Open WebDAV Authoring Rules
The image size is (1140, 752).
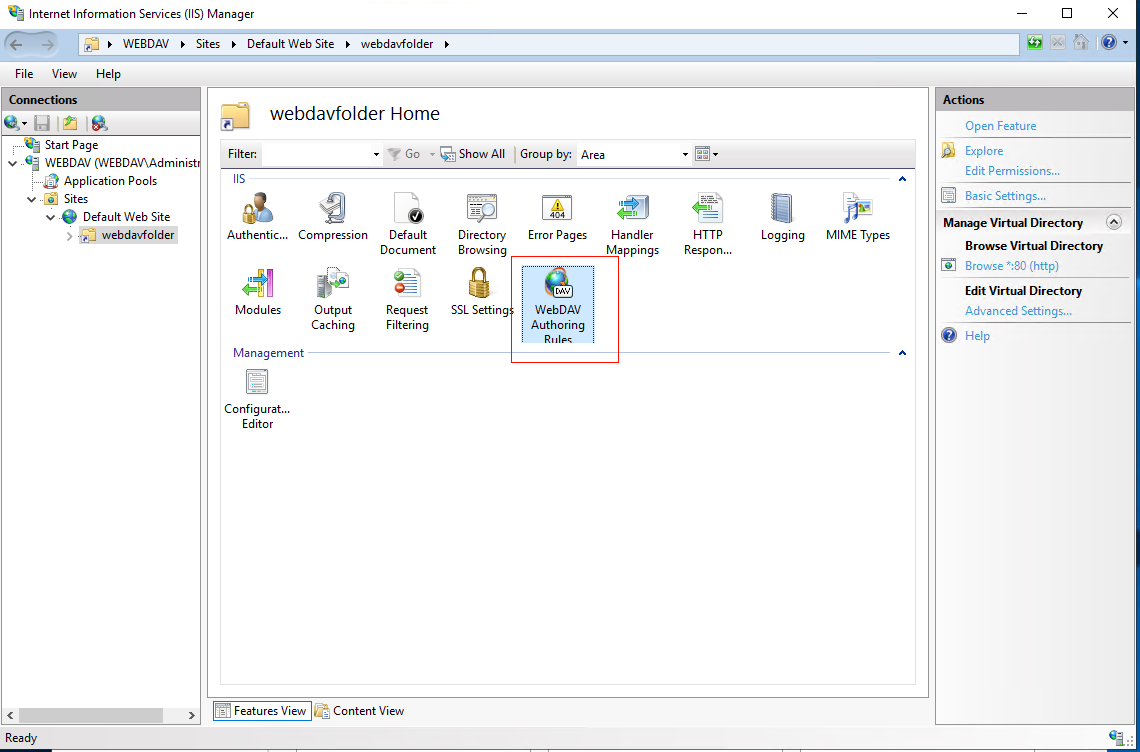coord(558,305)
